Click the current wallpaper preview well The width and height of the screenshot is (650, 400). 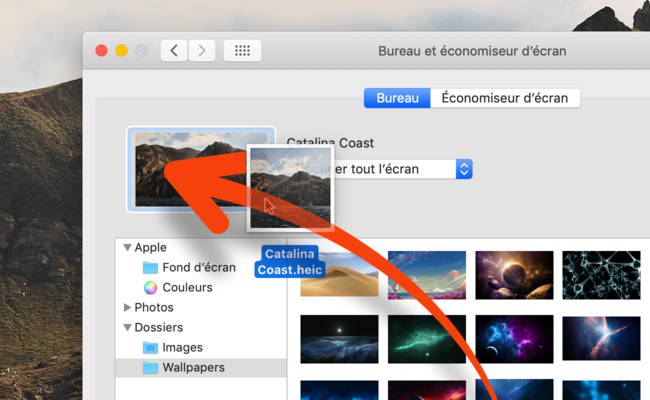(x=201, y=169)
